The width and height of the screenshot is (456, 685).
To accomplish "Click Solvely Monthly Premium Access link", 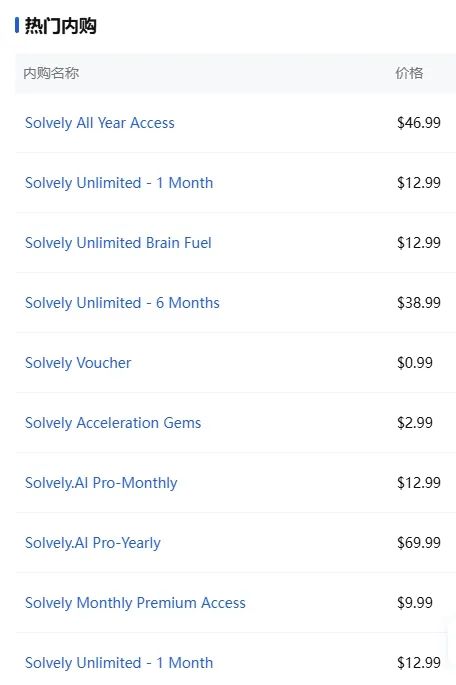I will 135,603.
